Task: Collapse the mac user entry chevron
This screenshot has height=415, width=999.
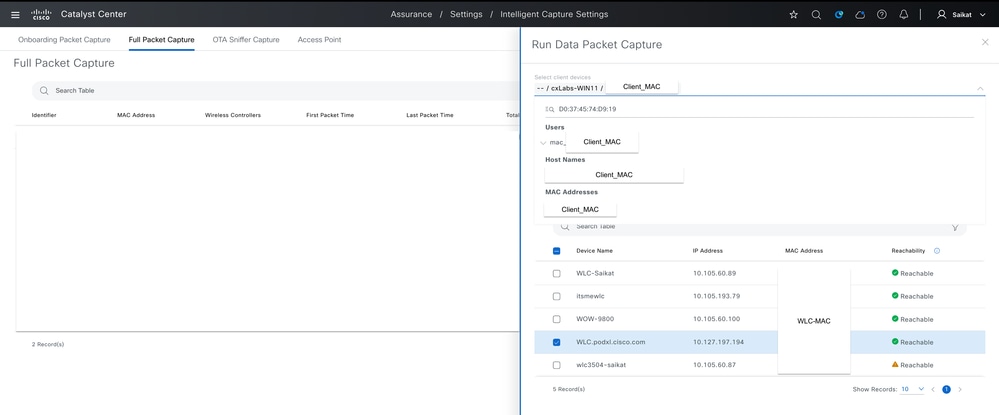Action: click(x=543, y=143)
